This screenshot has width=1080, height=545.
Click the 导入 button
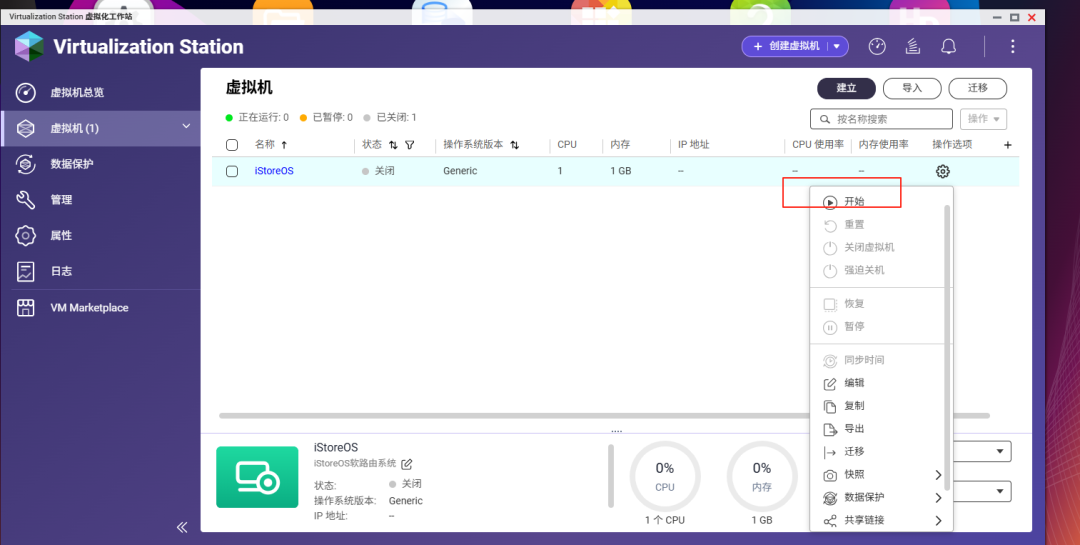(x=912, y=88)
